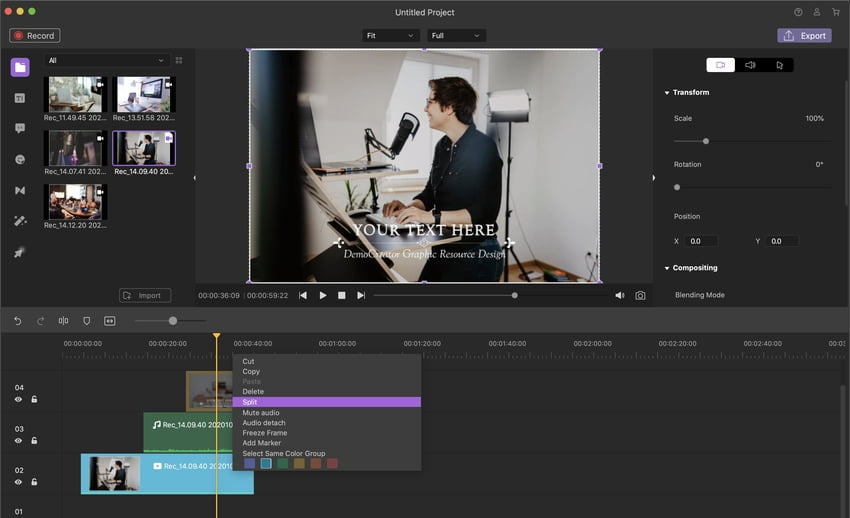Open the stickers panel in sidebar
This screenshot has height=518, width=850.
coord(20,159)
